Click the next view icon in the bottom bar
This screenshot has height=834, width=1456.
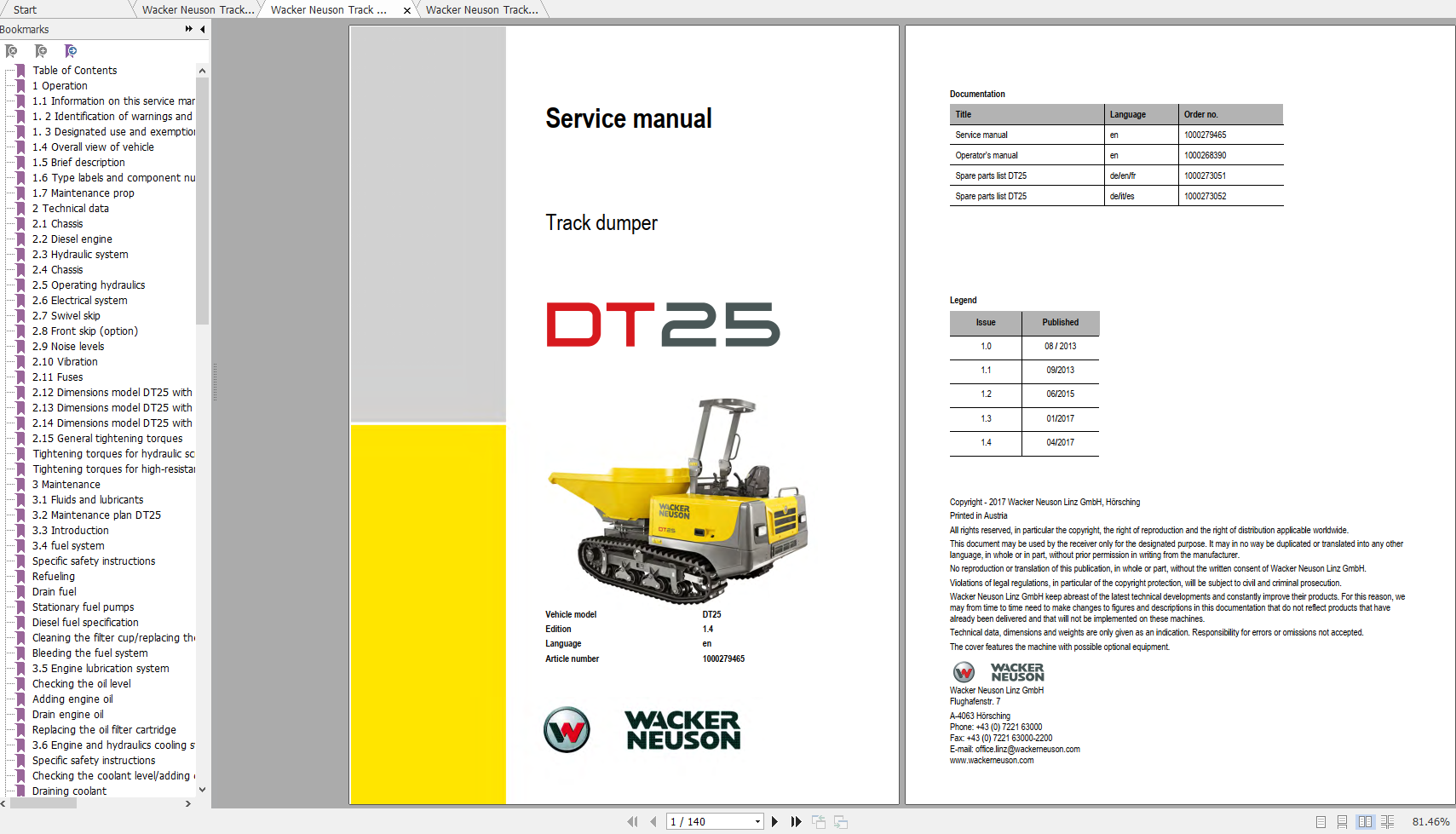841,821
